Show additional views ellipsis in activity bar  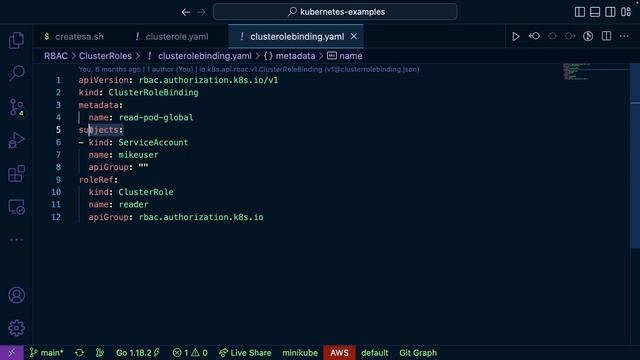click(16, 240)
